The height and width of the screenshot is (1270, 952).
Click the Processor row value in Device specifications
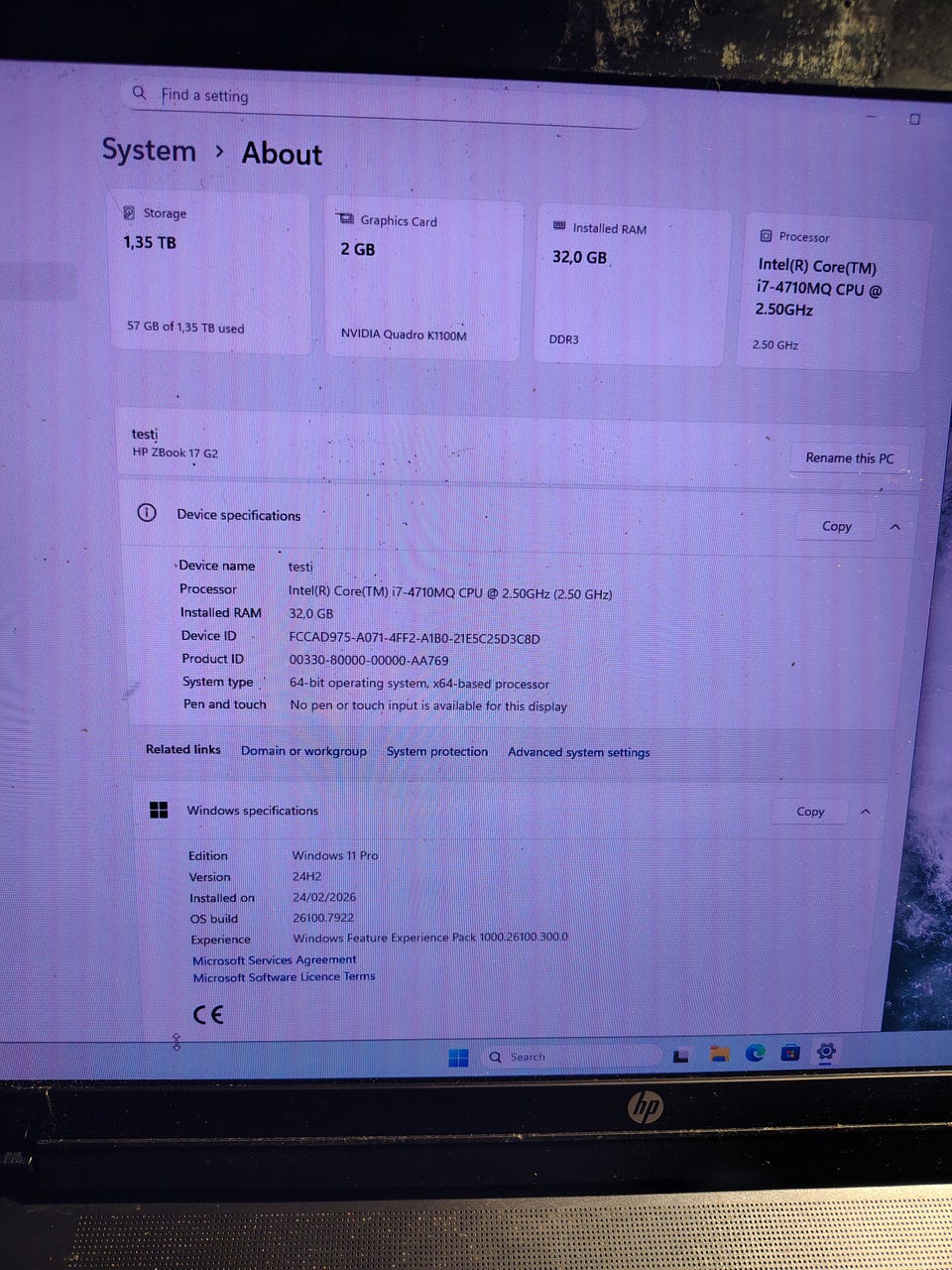click(450, 591)
